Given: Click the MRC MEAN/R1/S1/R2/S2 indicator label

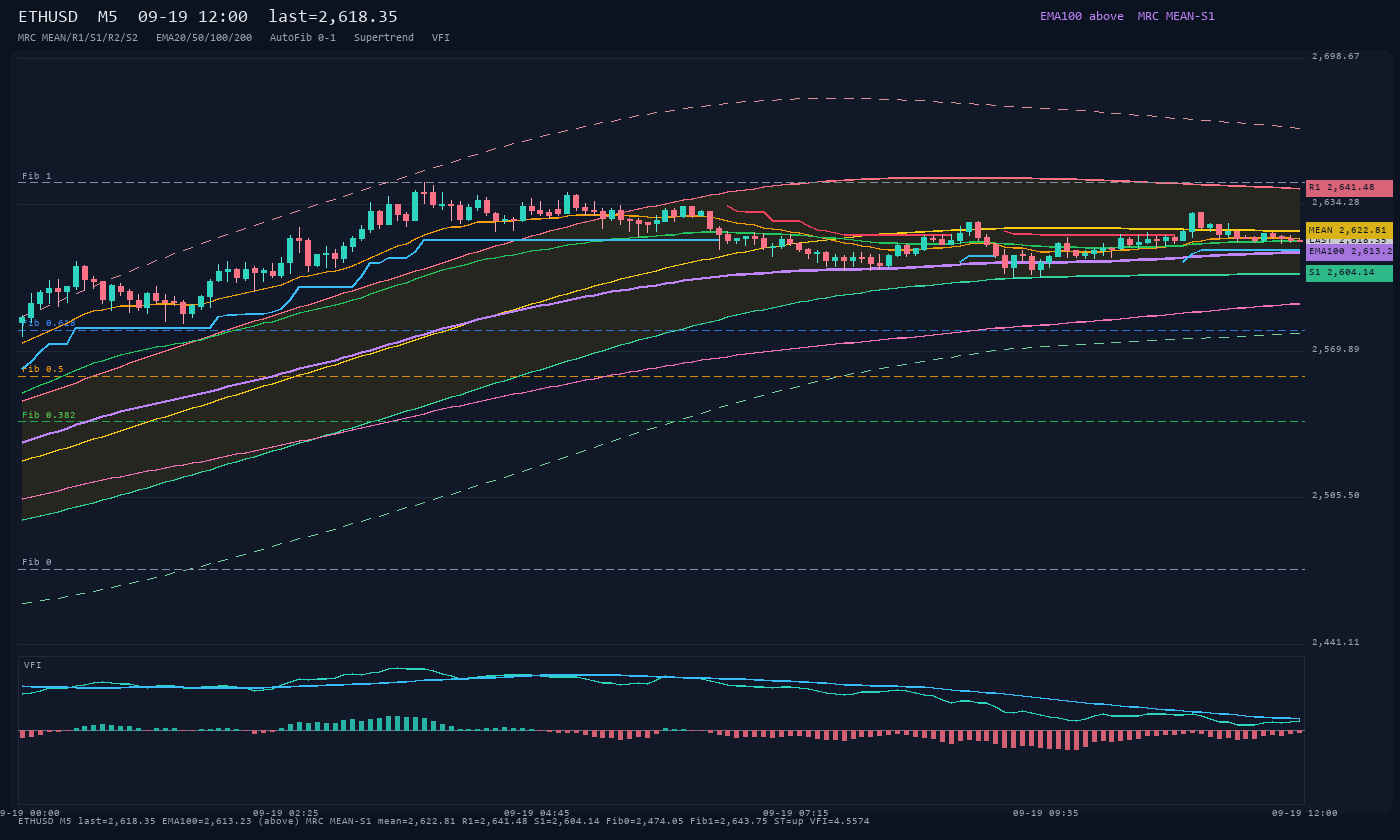Looking at the screenshot, I should coord(78,38).
